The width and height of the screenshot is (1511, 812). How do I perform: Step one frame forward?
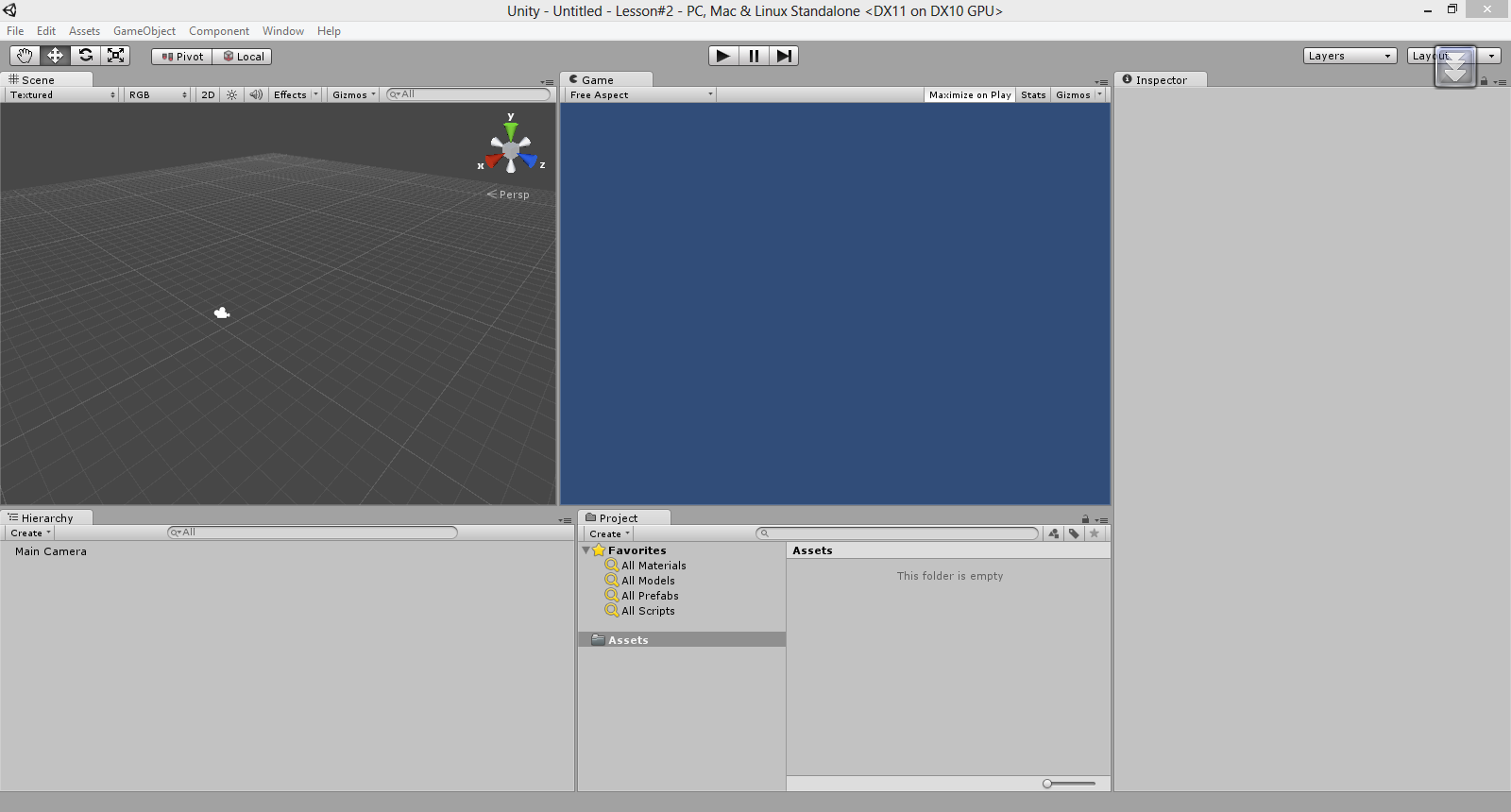[x=784, y=56]
